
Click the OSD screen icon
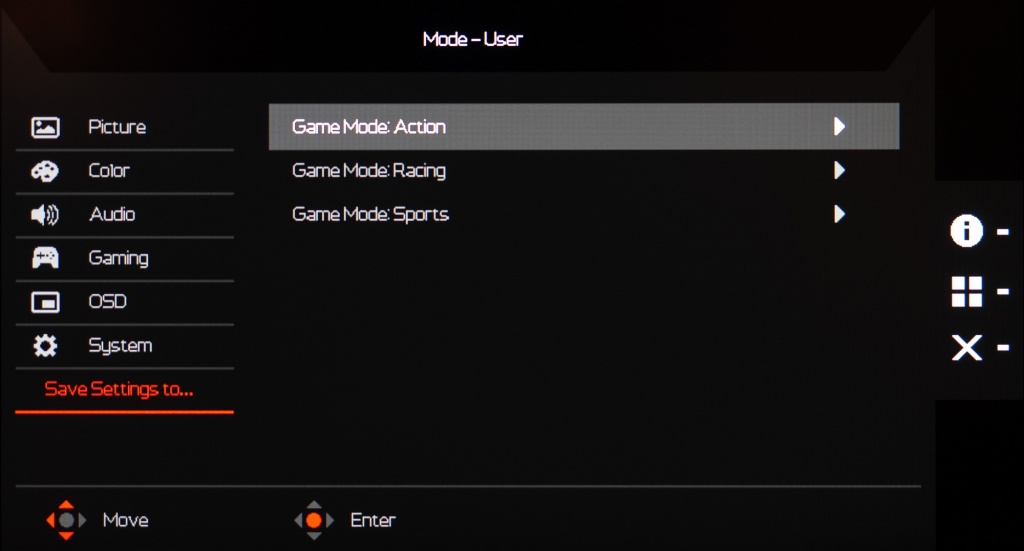pyautogui.click(x=45, y=302)
